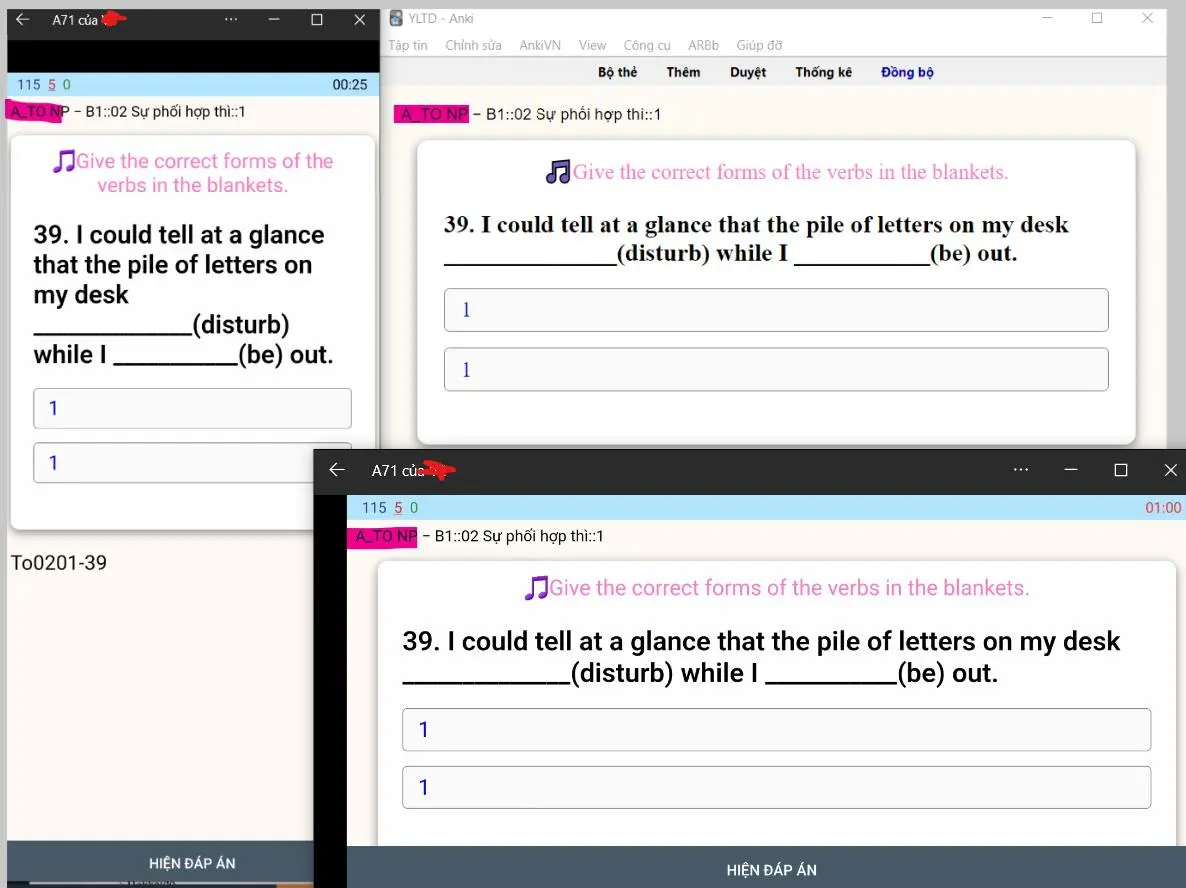Click the back arrow in top-left A71 window
Screen dimensions: 1186x888
pos(22,19)
